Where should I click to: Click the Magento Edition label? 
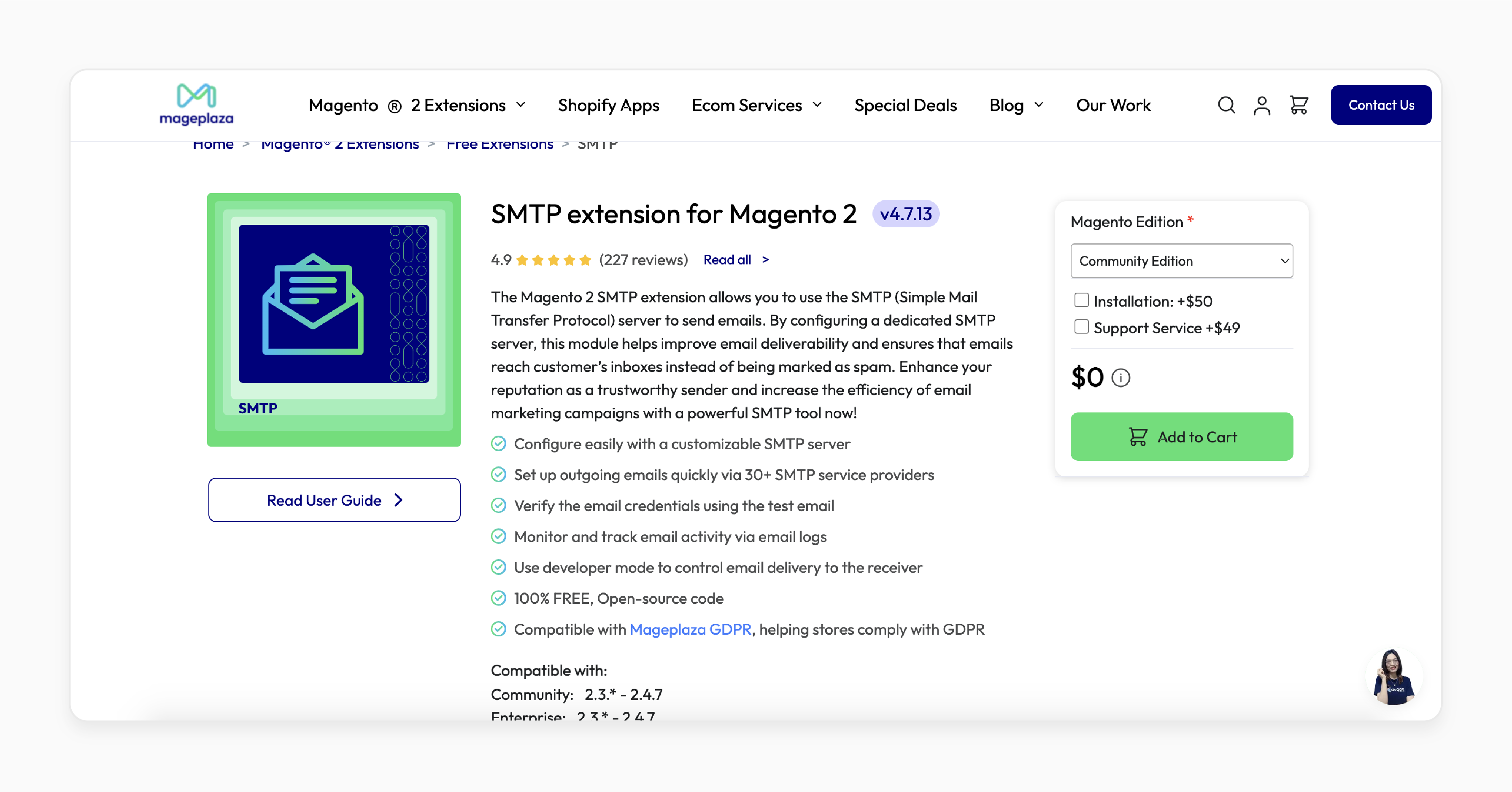[x=1127, y=222]
